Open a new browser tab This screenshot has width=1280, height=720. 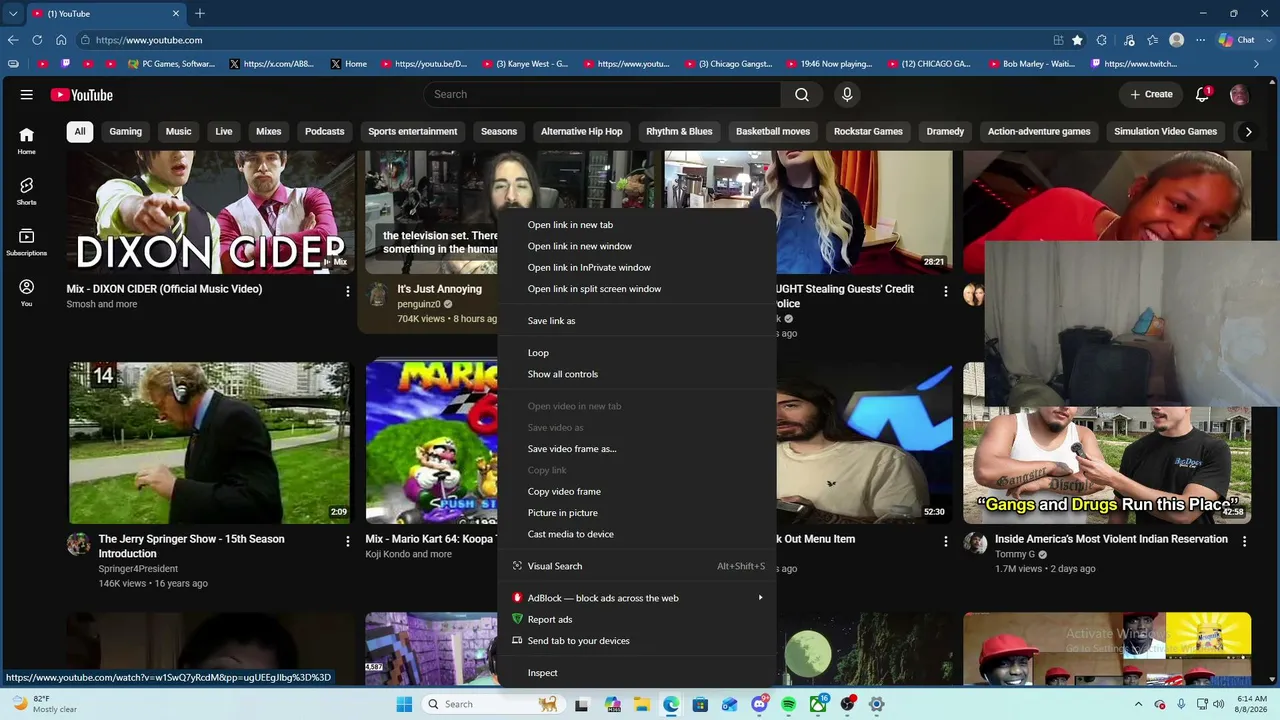tap(200, 13)
